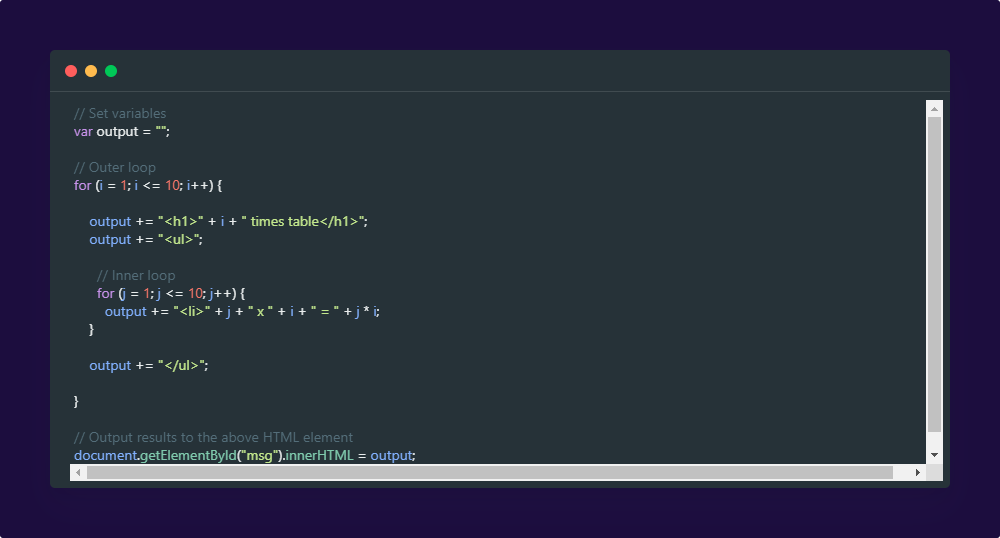Click the "<h1>" string literal
This screenshot has height=538, width=1000.
(x=180, y=222)
